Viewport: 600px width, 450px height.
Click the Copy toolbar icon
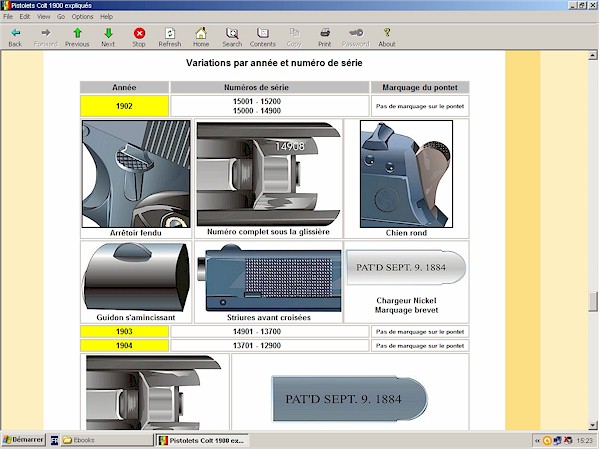click(294, 33)
